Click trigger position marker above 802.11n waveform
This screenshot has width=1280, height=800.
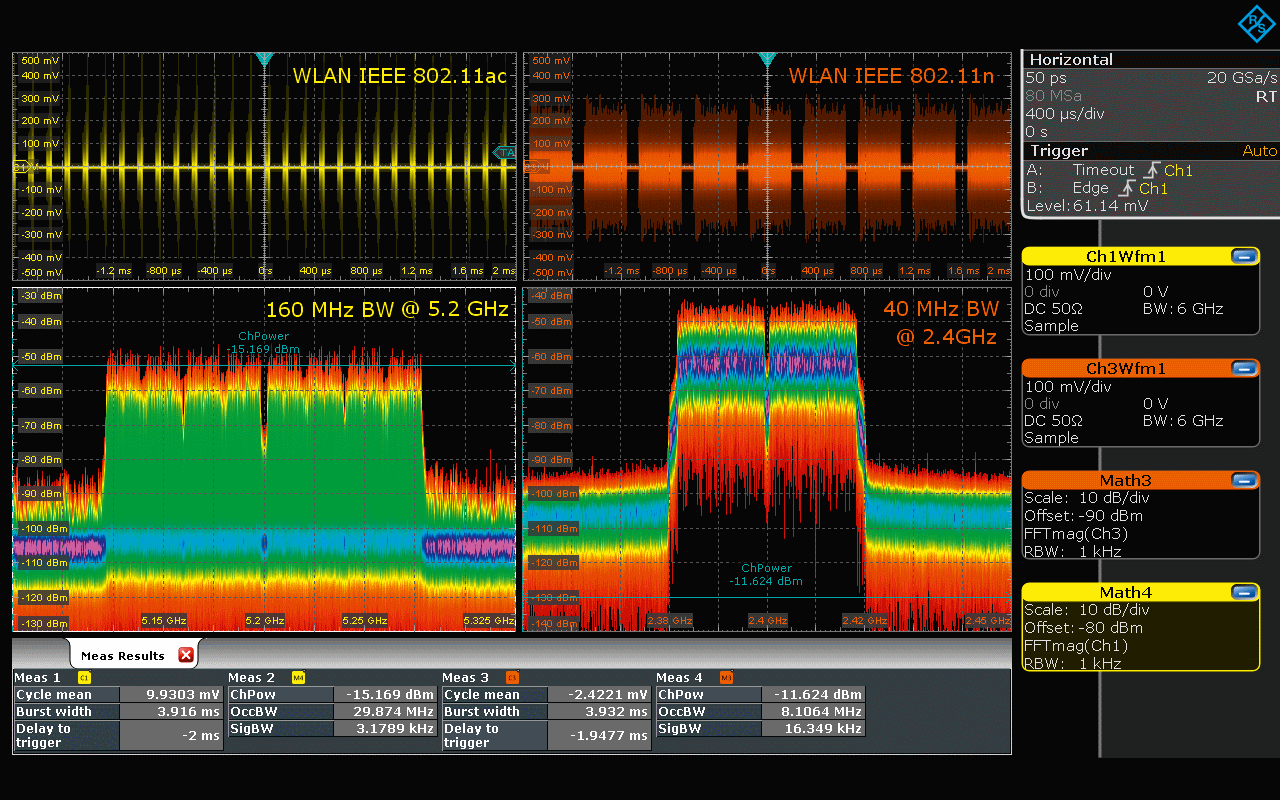point(767,60)
